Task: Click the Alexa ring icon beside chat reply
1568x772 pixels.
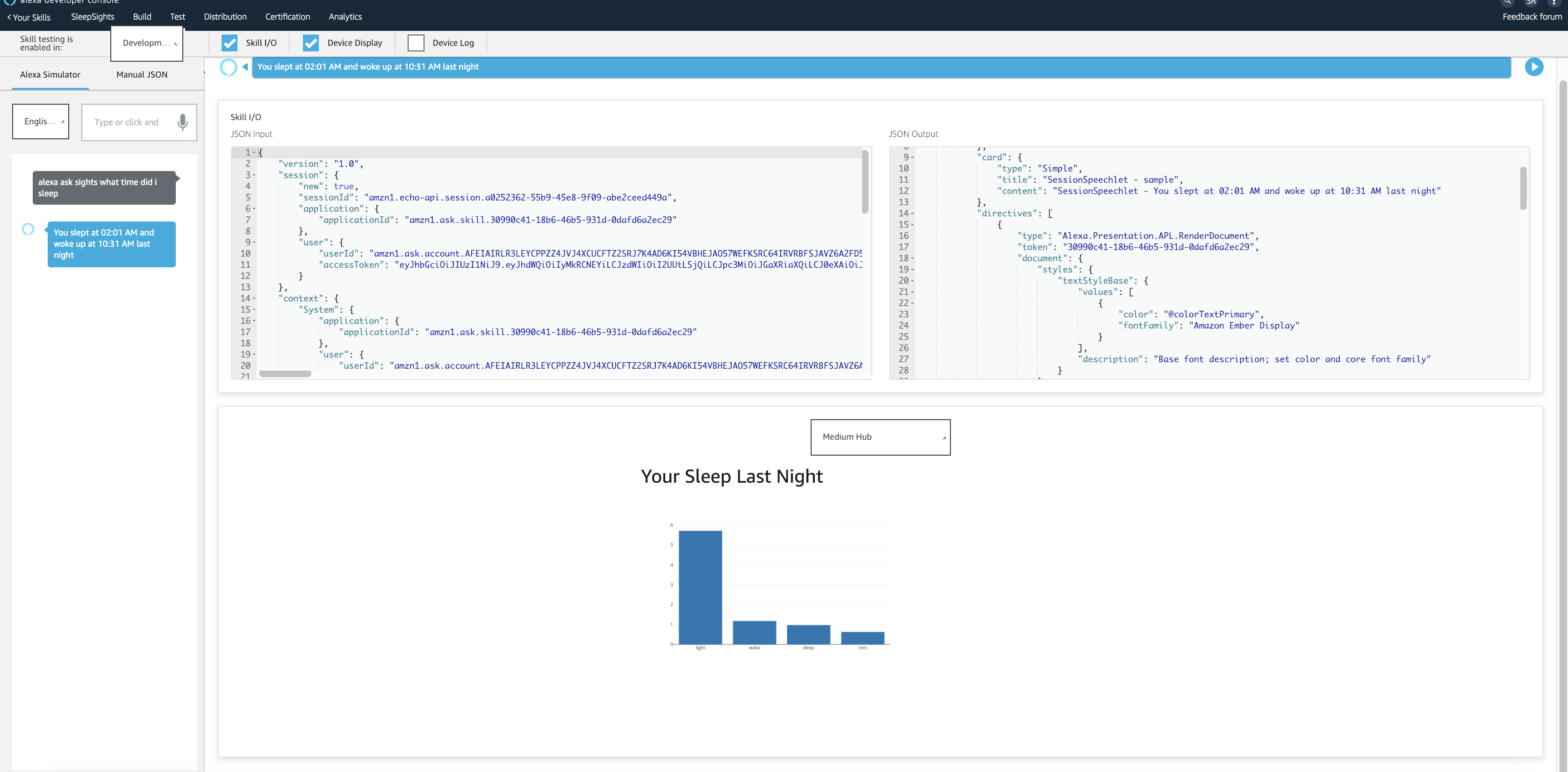Action: pos(28,229)
